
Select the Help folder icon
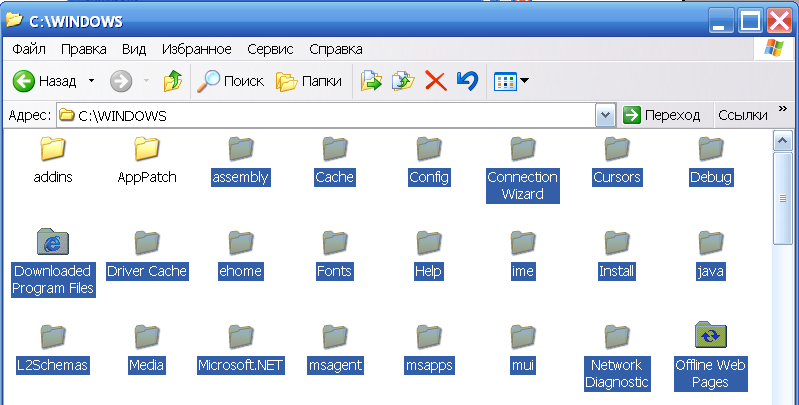point(429,242)
